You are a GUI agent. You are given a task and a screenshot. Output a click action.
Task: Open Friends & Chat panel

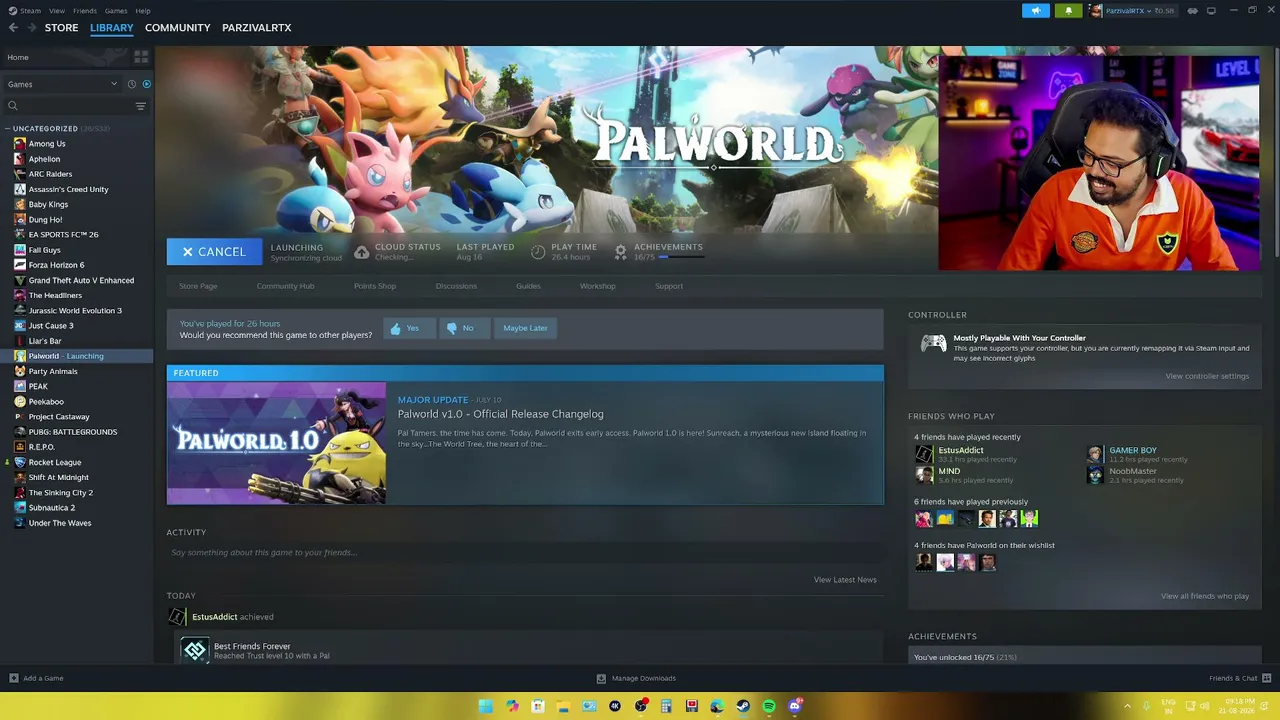tap(1238, 678)
